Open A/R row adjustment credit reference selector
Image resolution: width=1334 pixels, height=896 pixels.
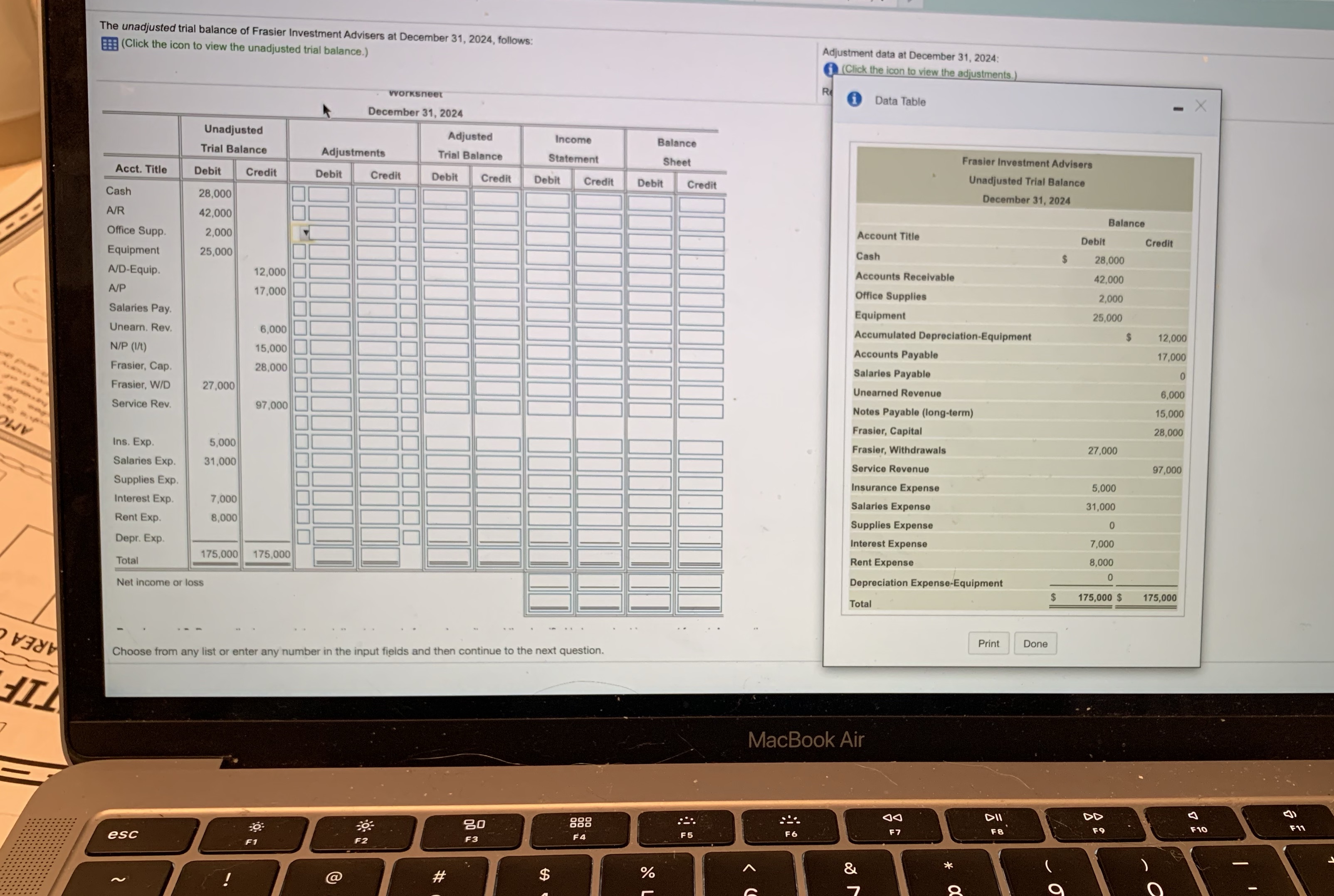(x=407, y=215)
